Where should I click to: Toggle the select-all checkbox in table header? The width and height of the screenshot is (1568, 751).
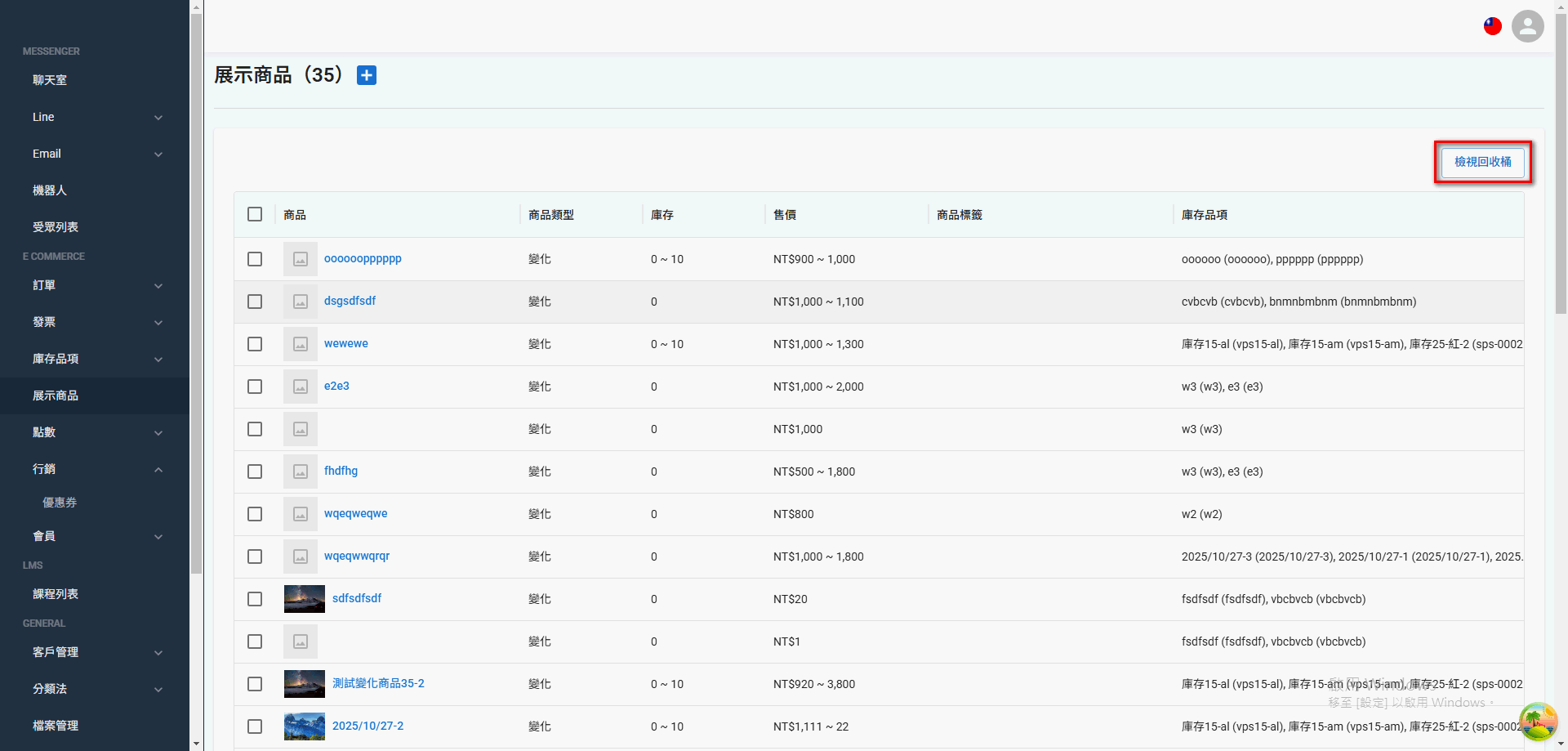(255, 214)
